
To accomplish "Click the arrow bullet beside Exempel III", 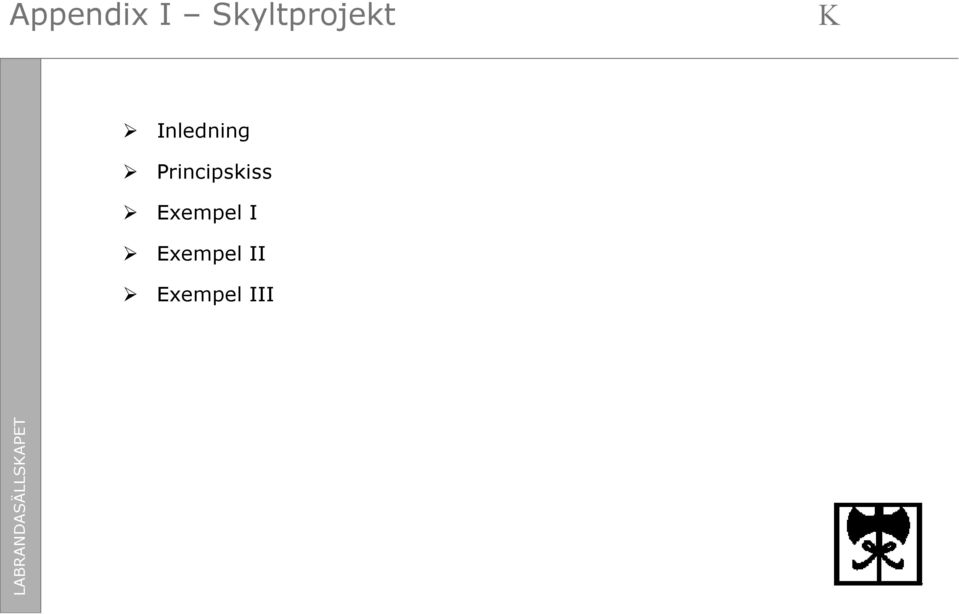I will pos(130,294).
